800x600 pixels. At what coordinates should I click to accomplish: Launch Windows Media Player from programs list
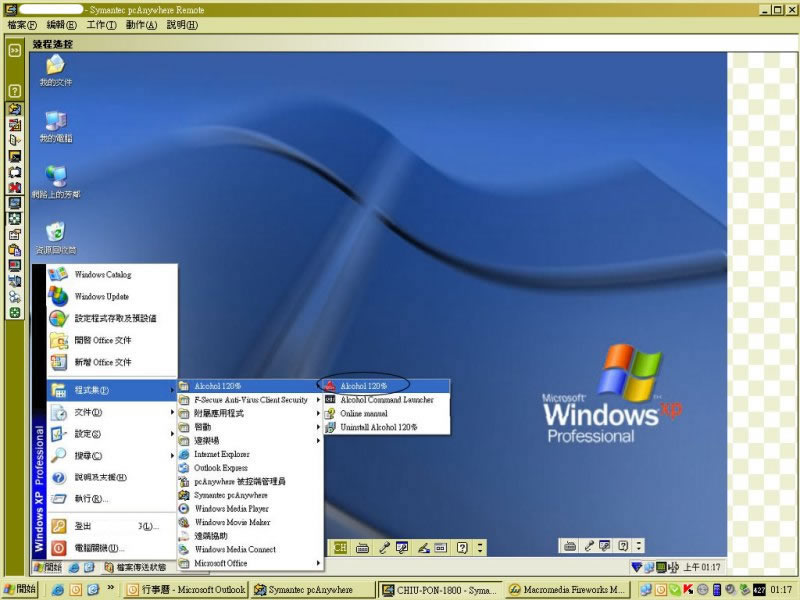[250, 509]
